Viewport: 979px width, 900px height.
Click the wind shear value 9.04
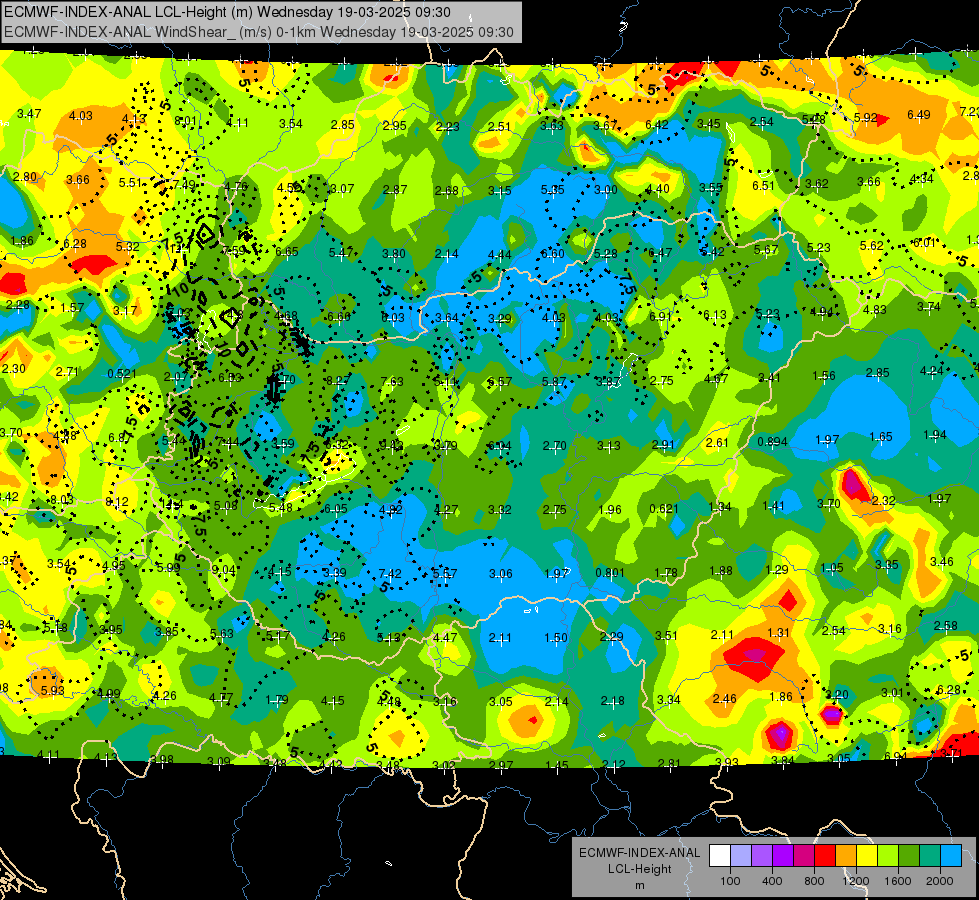click(x=224, y=570)
